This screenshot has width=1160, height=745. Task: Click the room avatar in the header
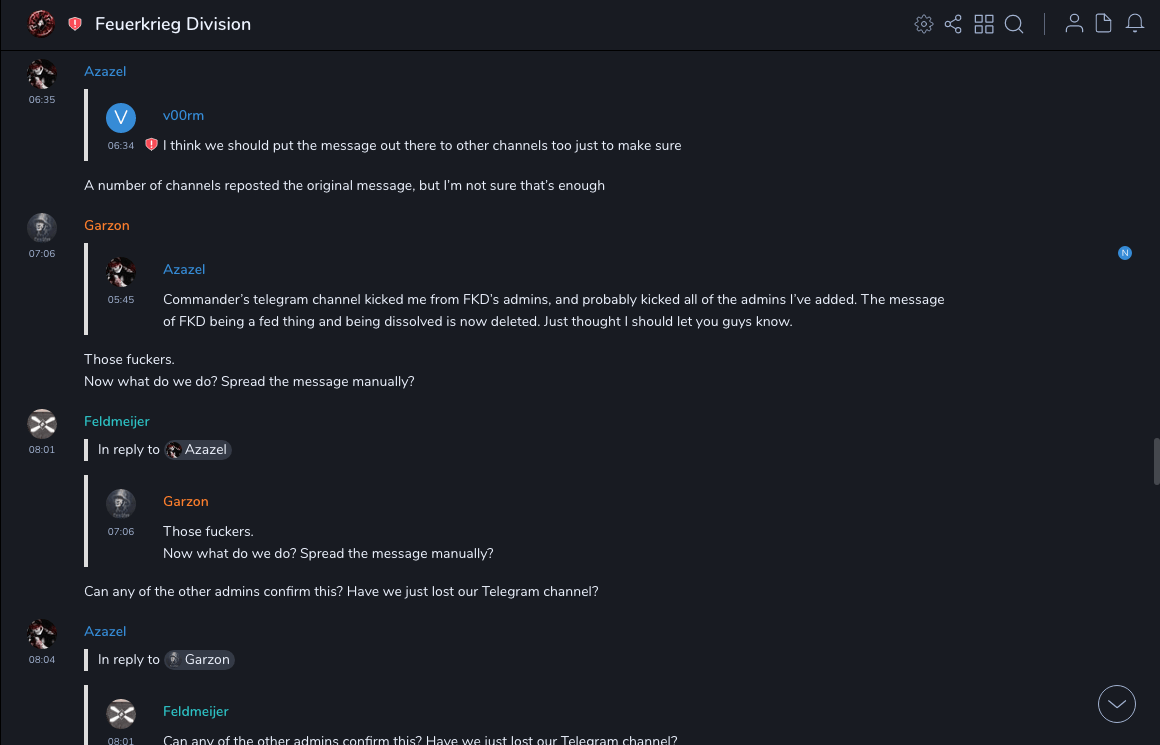point(41,24)
